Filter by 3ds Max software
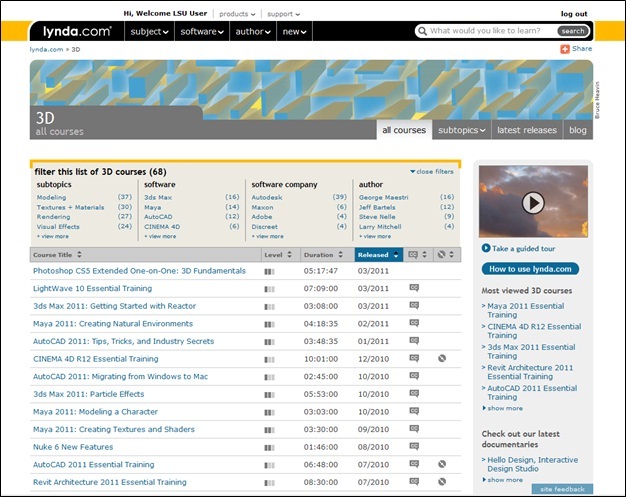Image resolution: width=628 pixels, height=498 pixels. coord(158,197)
